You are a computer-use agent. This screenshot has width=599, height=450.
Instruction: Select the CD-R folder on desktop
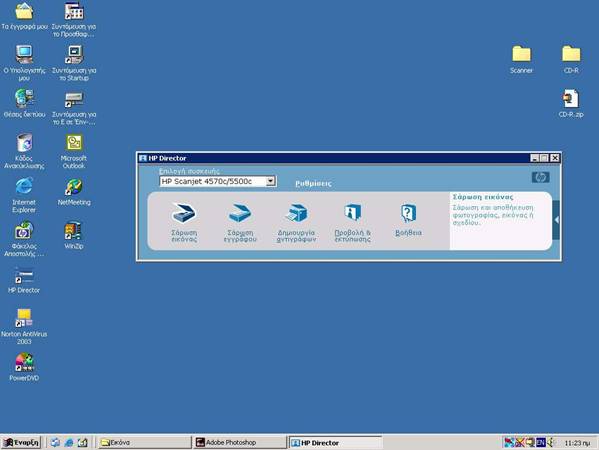click(571, 59)
